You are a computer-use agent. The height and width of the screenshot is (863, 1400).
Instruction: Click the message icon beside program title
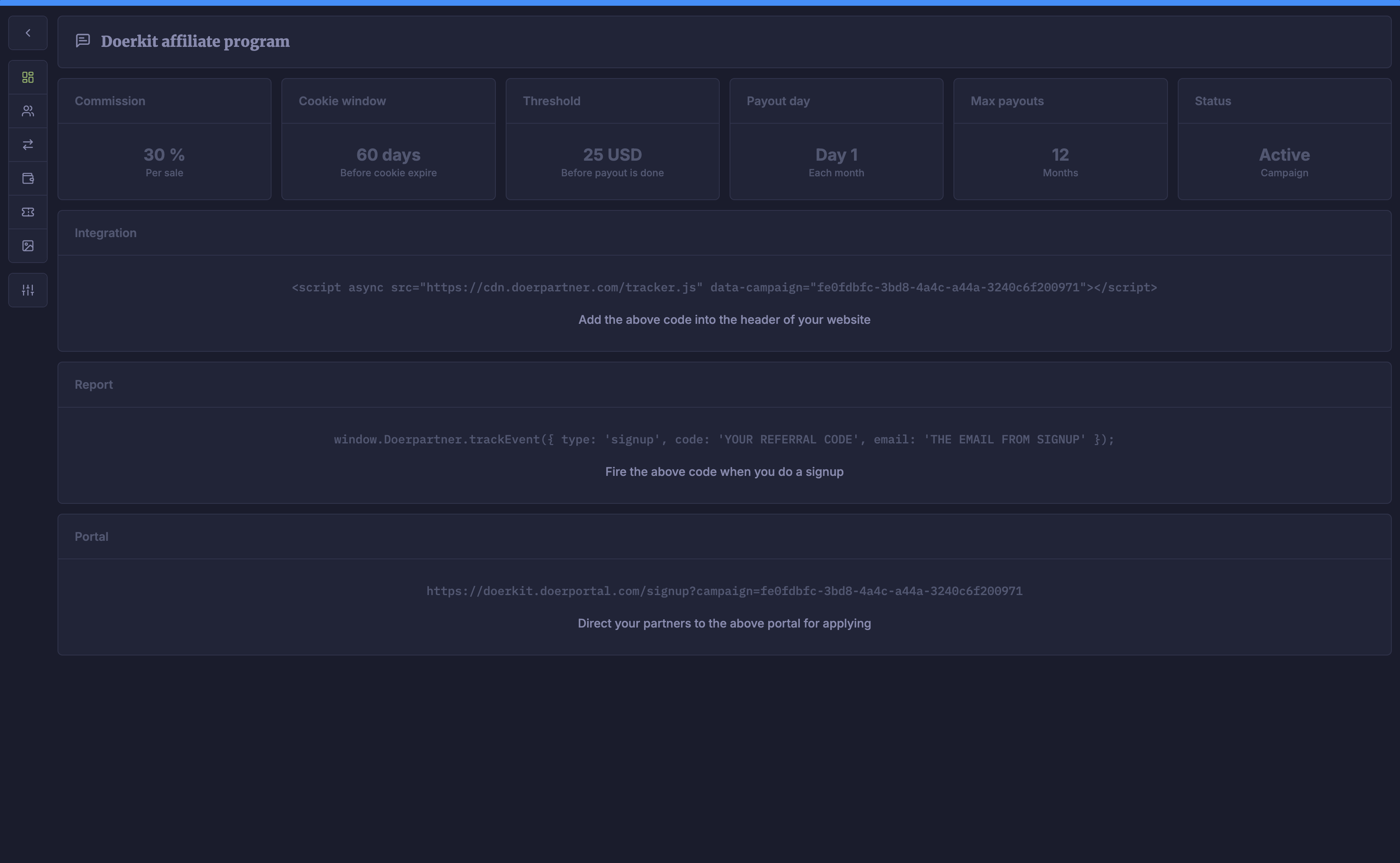pos(83,41)
